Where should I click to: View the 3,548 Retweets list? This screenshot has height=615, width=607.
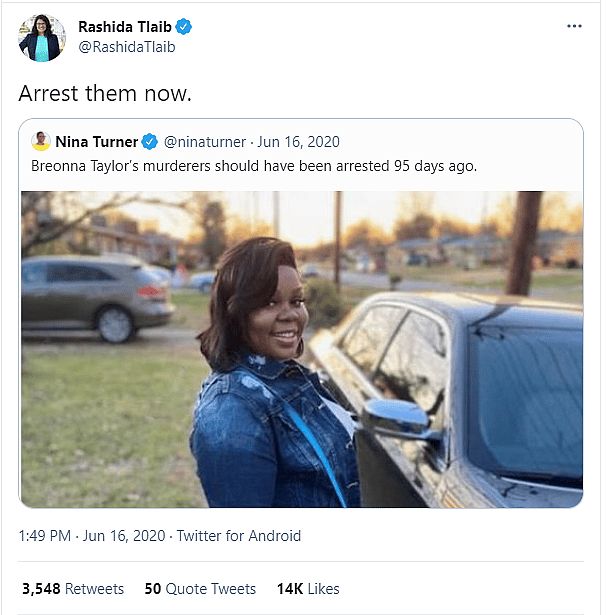(x=72, y=589)
